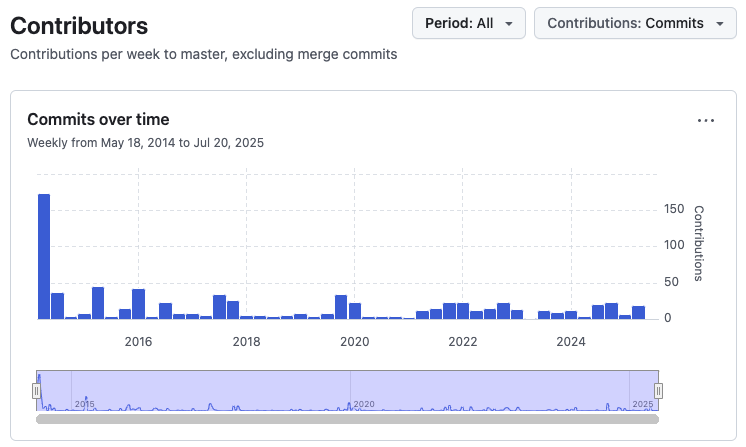Viewport: 746px width, 447px height.
Task: Open the Period: All dropdown
Action: click(468, 23)
